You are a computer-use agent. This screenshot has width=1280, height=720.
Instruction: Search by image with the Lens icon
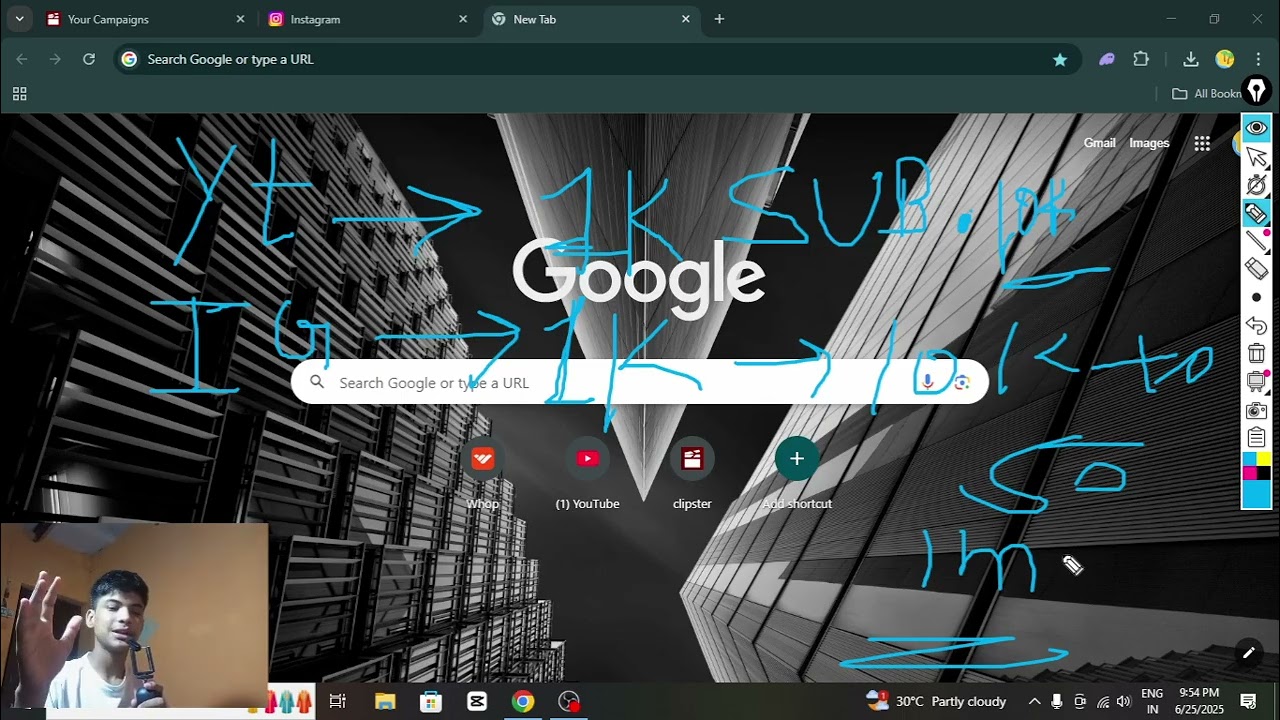point(962,382)
